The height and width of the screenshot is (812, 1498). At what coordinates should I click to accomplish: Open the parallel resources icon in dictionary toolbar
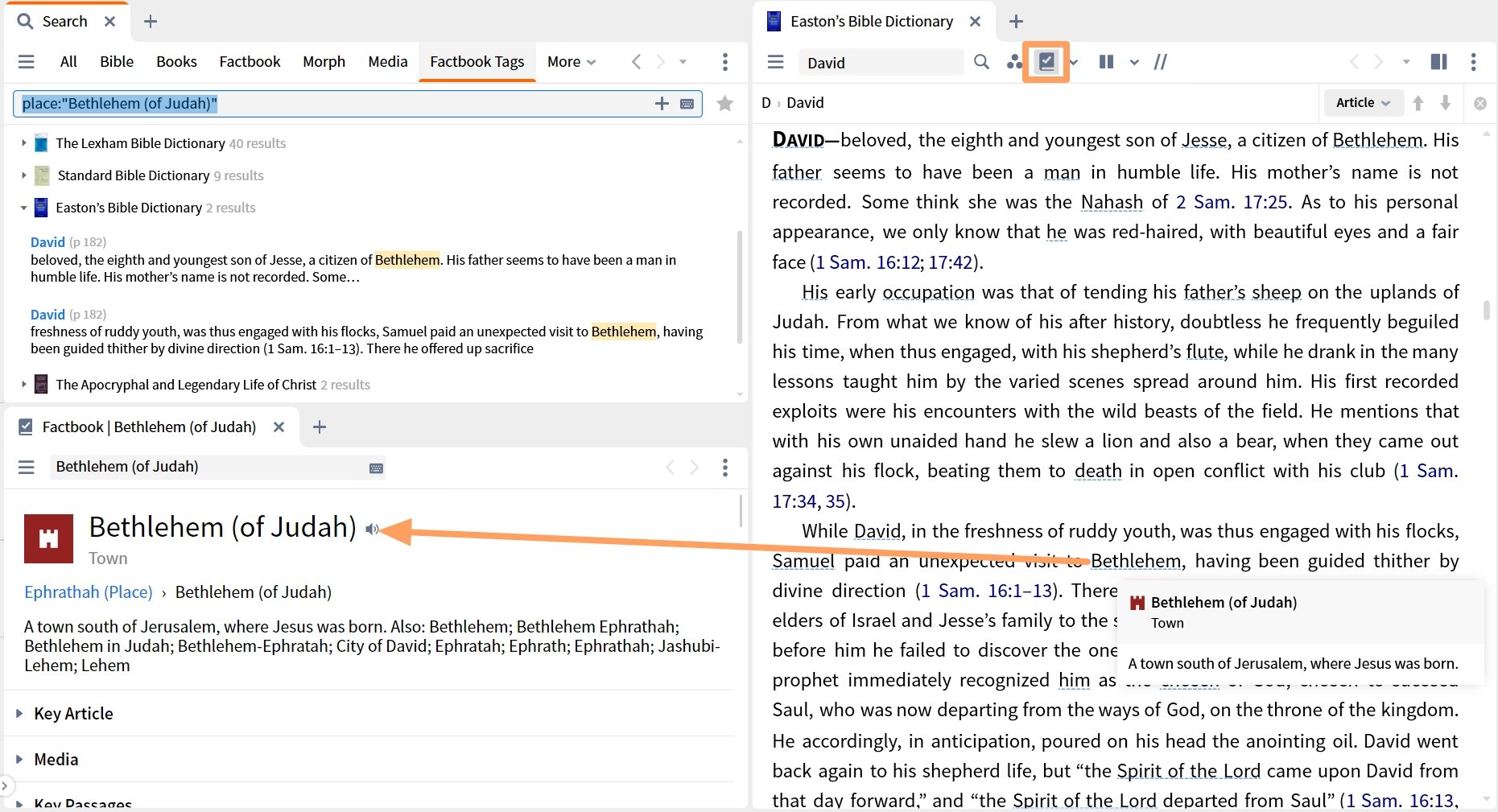coord(1106,62)
